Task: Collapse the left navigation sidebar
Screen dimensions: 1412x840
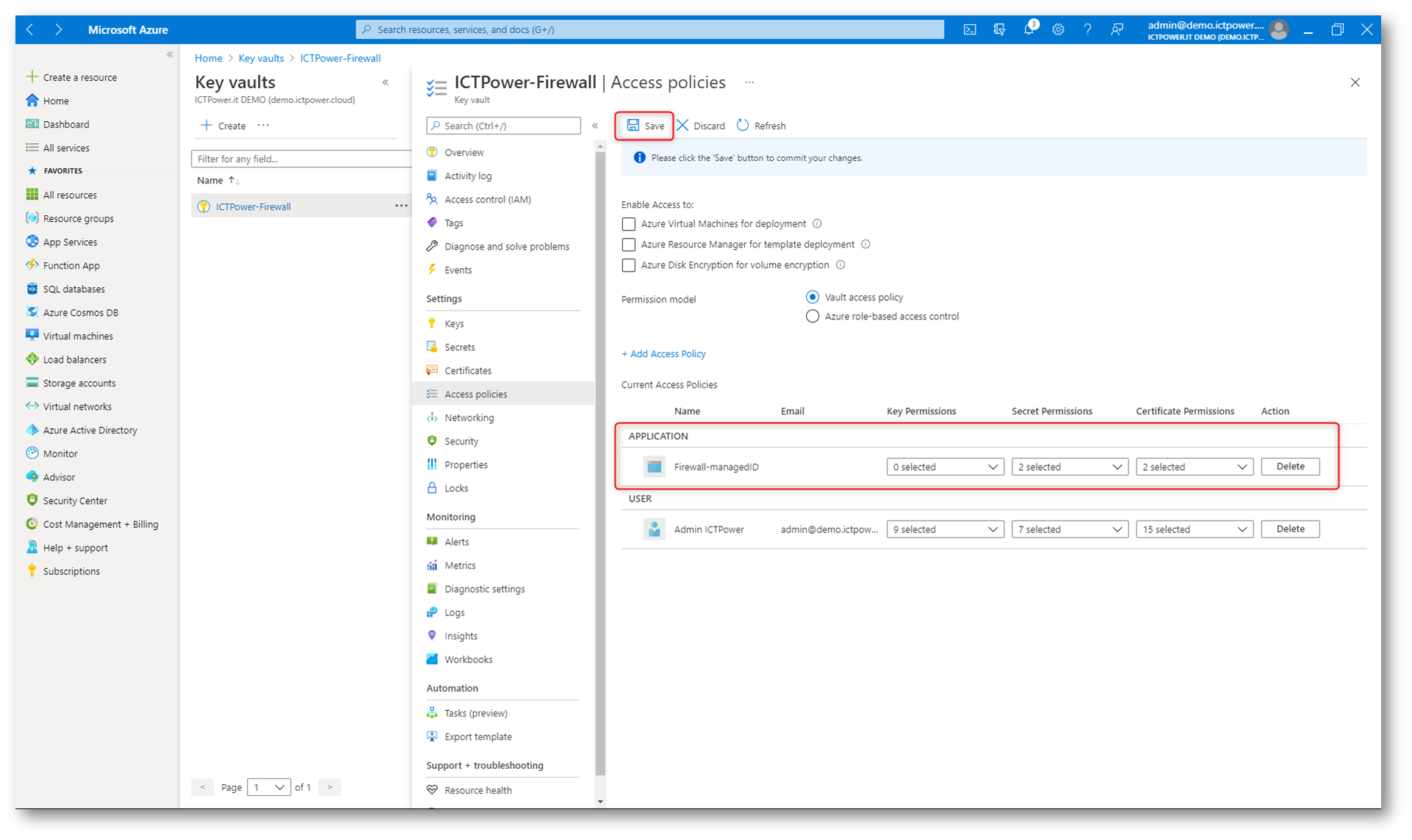Action: (x=170, y=54)
